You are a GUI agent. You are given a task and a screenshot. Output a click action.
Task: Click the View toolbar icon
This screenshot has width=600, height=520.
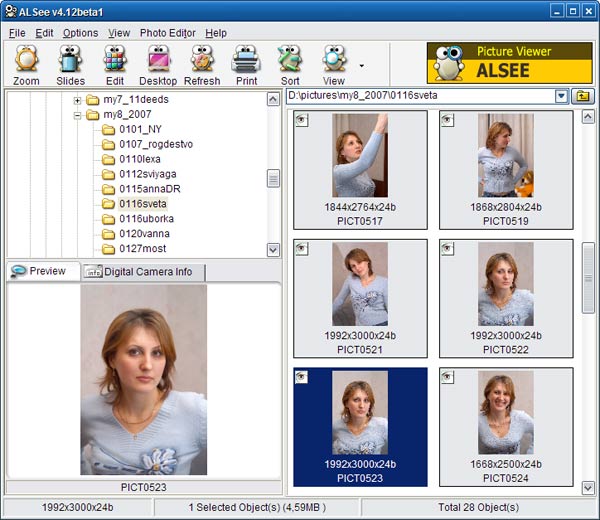[x=334, y=65]
